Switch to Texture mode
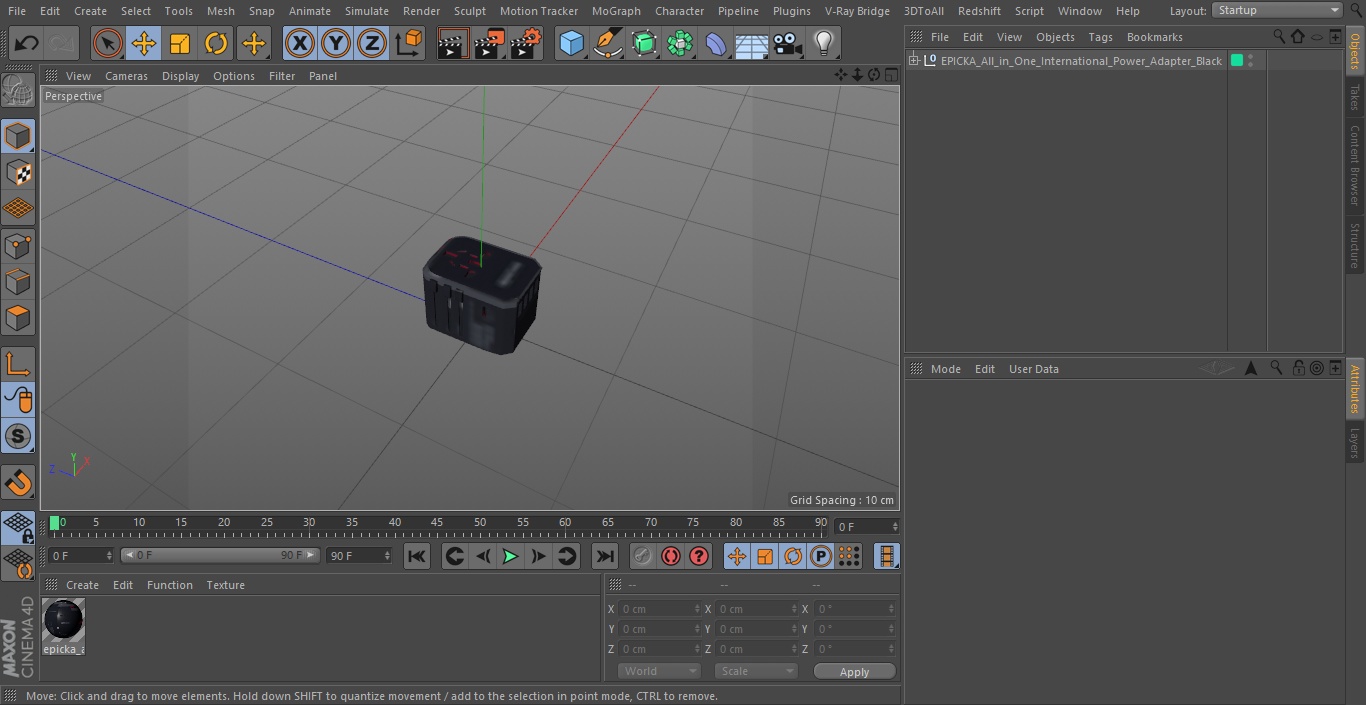This screenshot has height=705, width=1366. 18,172
